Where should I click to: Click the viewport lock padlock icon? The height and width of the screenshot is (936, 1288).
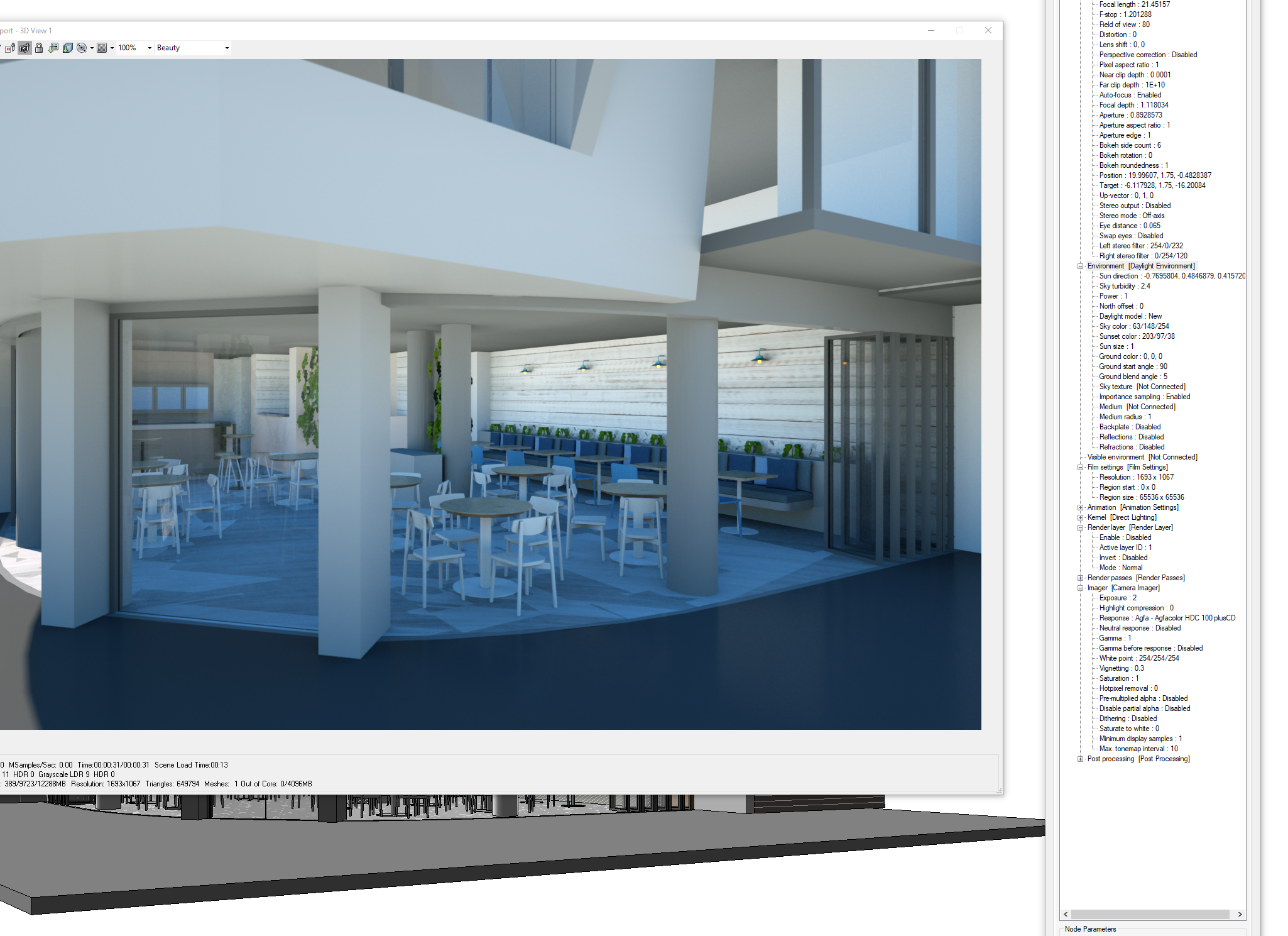pyautogui.click(x=39, y=48)
